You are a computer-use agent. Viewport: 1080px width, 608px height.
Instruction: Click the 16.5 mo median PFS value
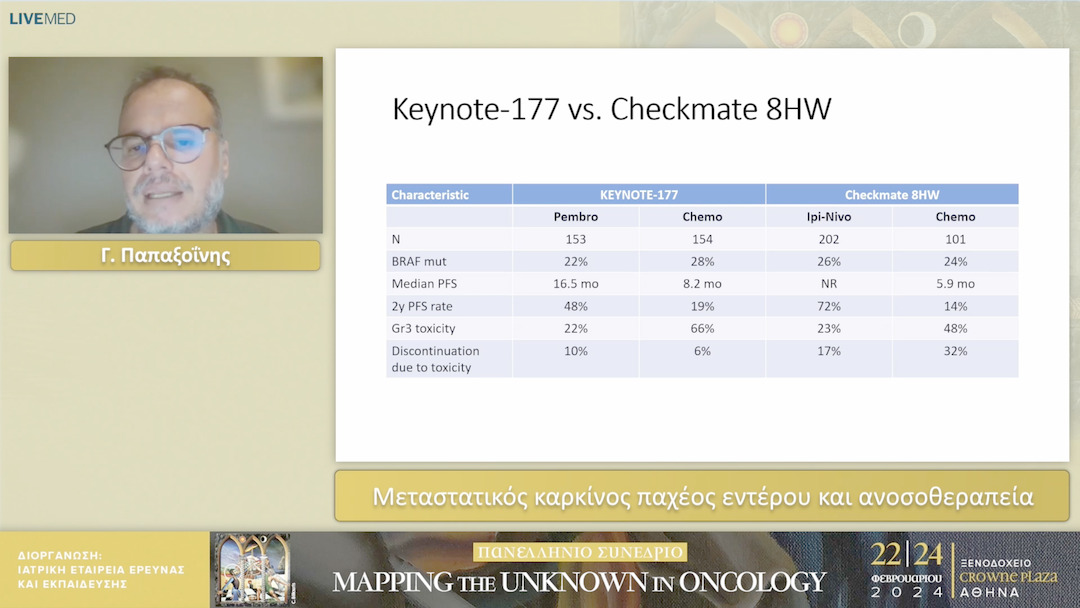tap(576, 284)
